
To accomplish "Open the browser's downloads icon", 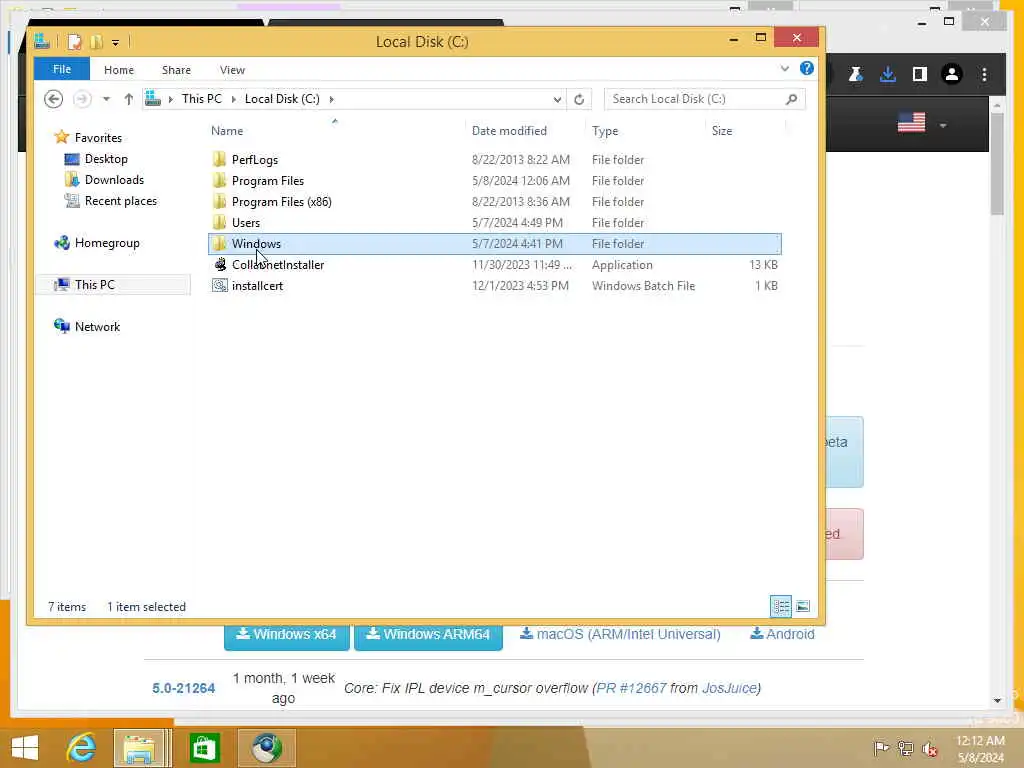I will (x=888, y=74).
